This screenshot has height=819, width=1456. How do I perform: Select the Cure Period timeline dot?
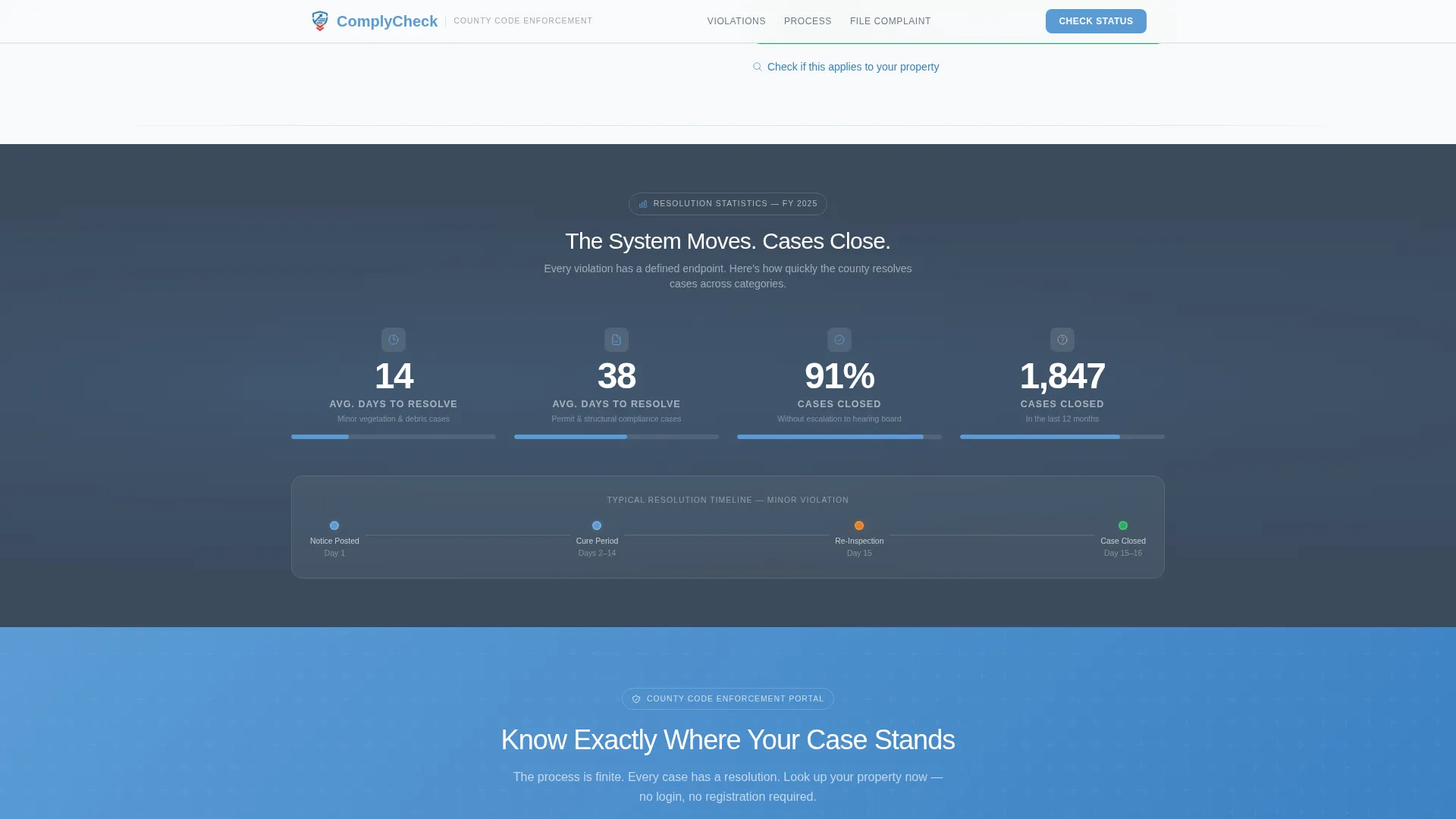click(x=597, y=526)
